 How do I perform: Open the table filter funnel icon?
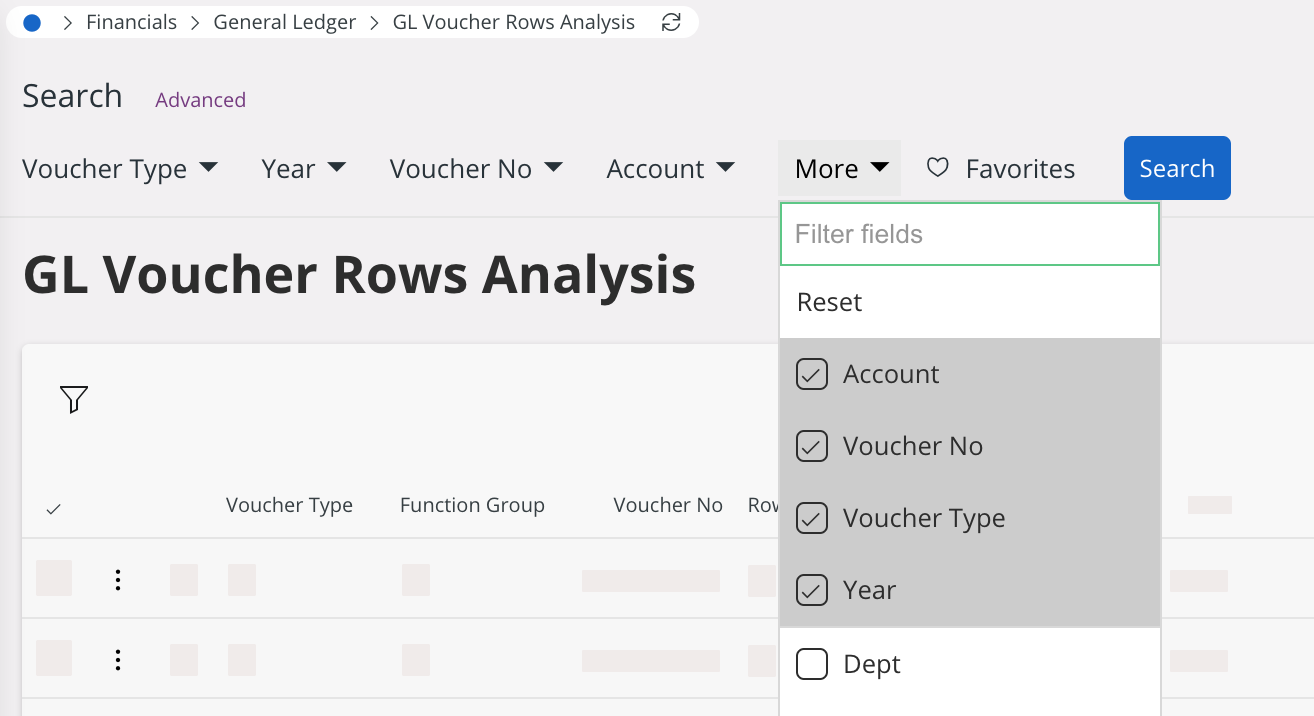[74, 400]
